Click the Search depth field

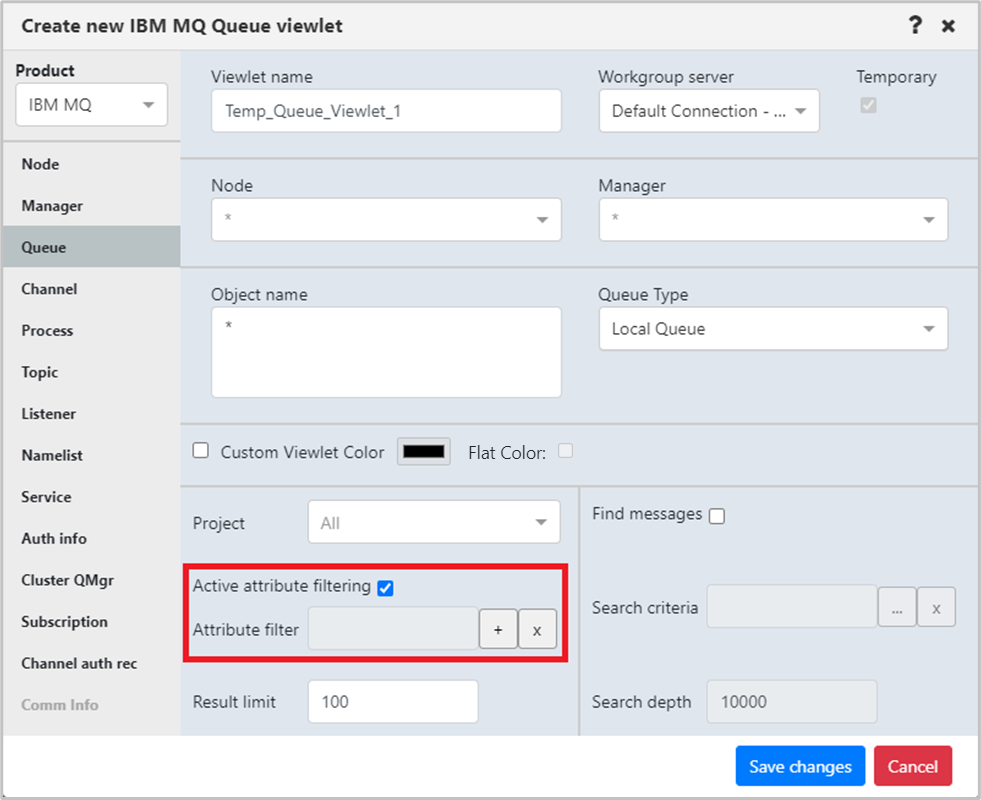[792, 702]
